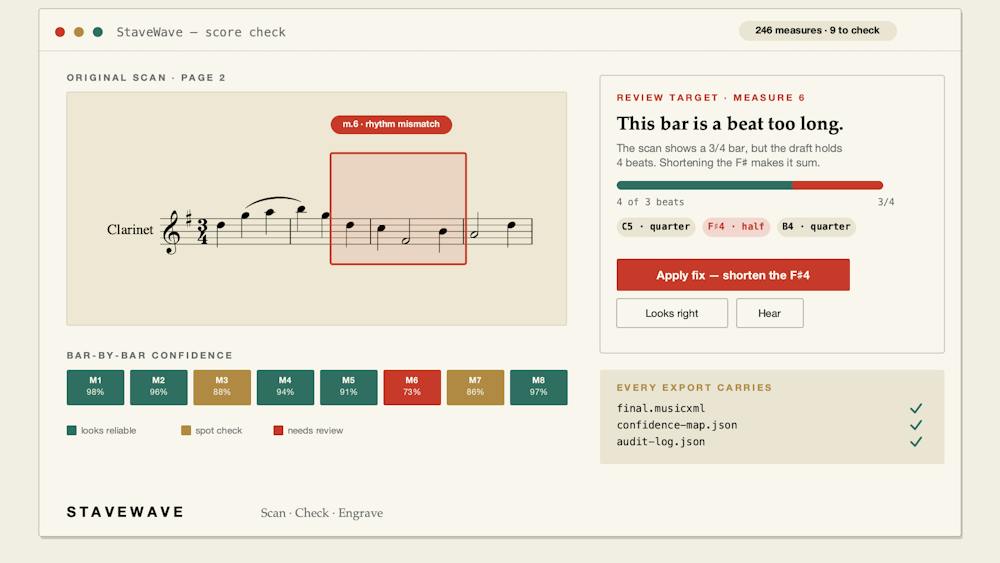The image size is (1000, 563).
Task: Click the Looks right button
Action: (672, 313)
